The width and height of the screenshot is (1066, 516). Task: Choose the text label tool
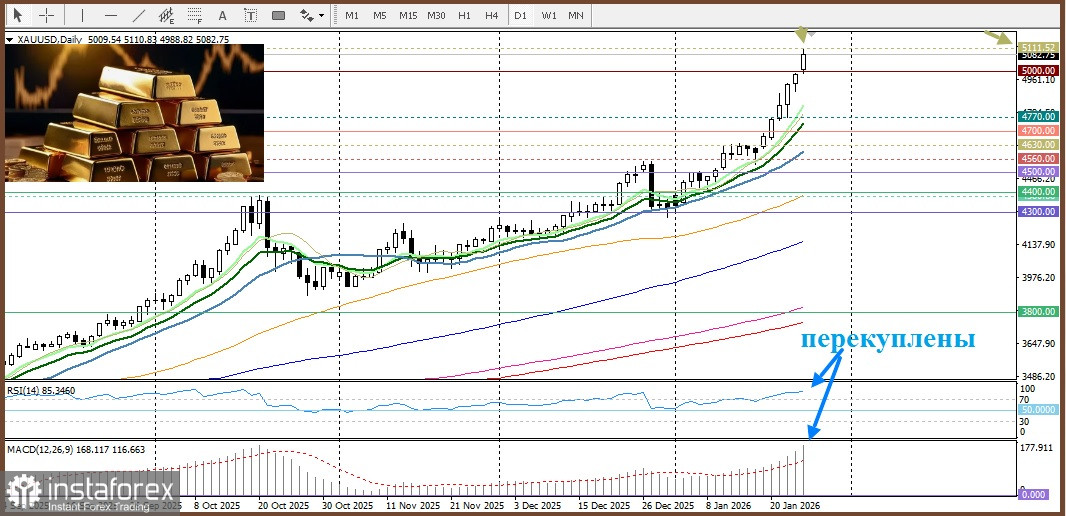(250, 16)
